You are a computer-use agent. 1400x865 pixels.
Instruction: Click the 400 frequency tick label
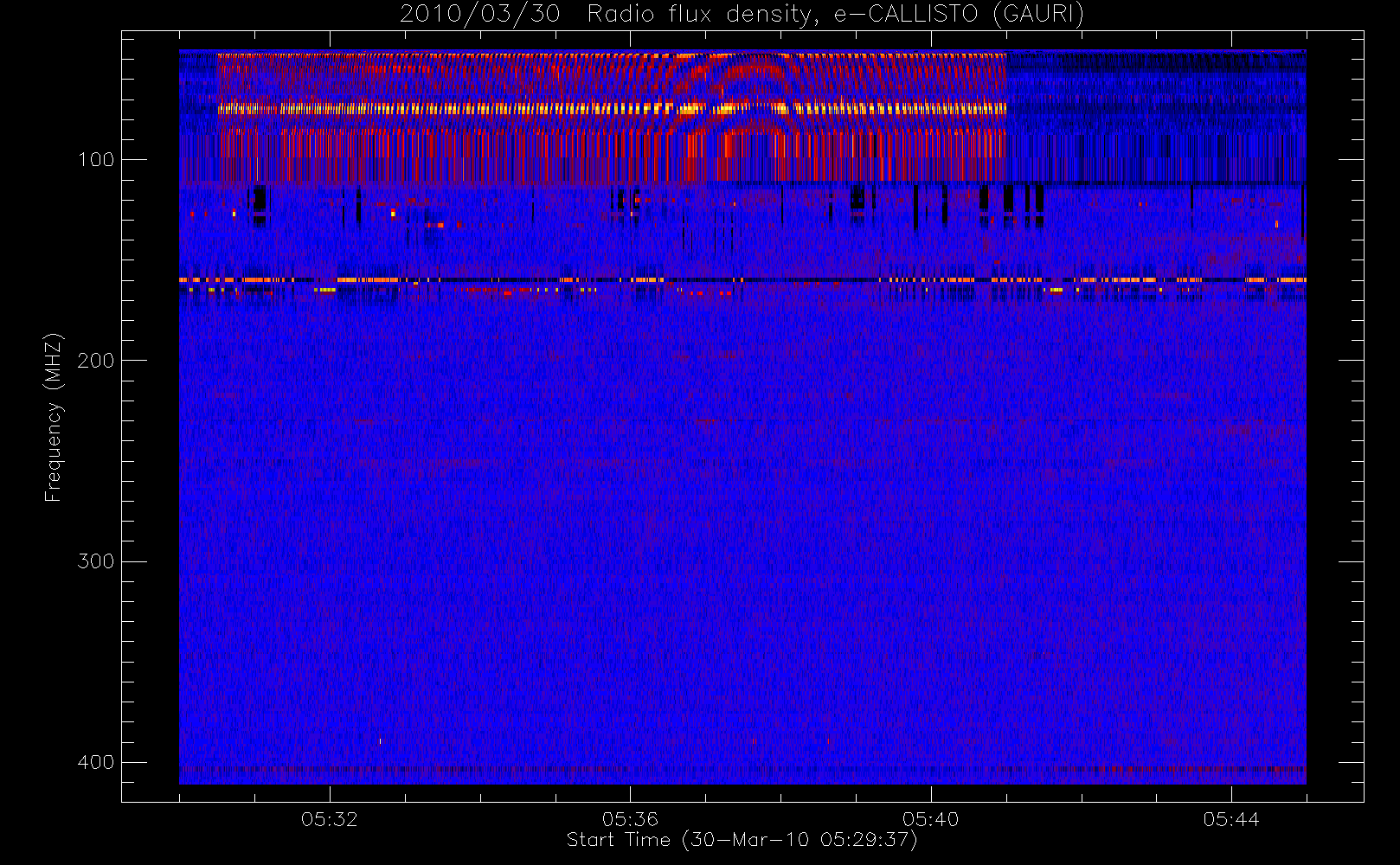coord(96,762)
